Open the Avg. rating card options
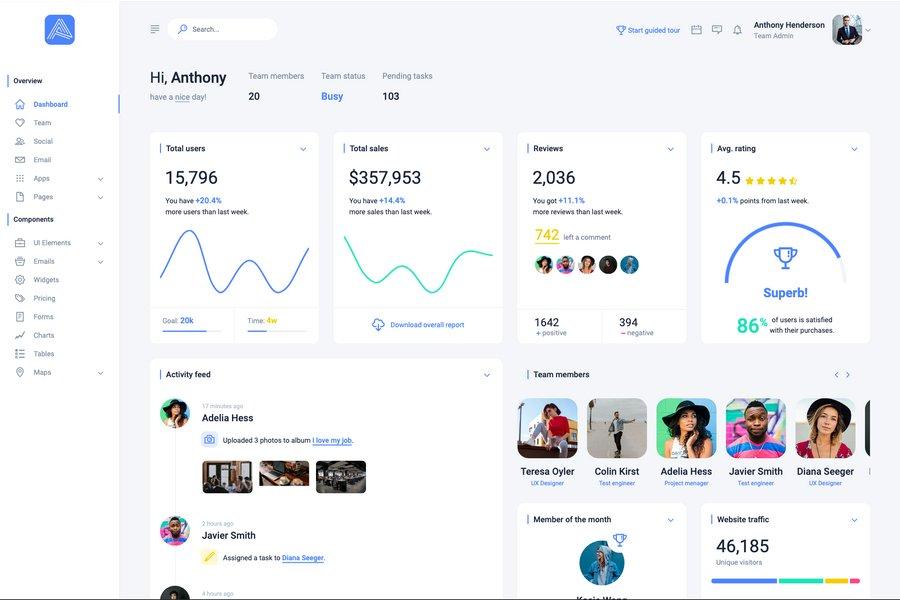 (853, 146)
